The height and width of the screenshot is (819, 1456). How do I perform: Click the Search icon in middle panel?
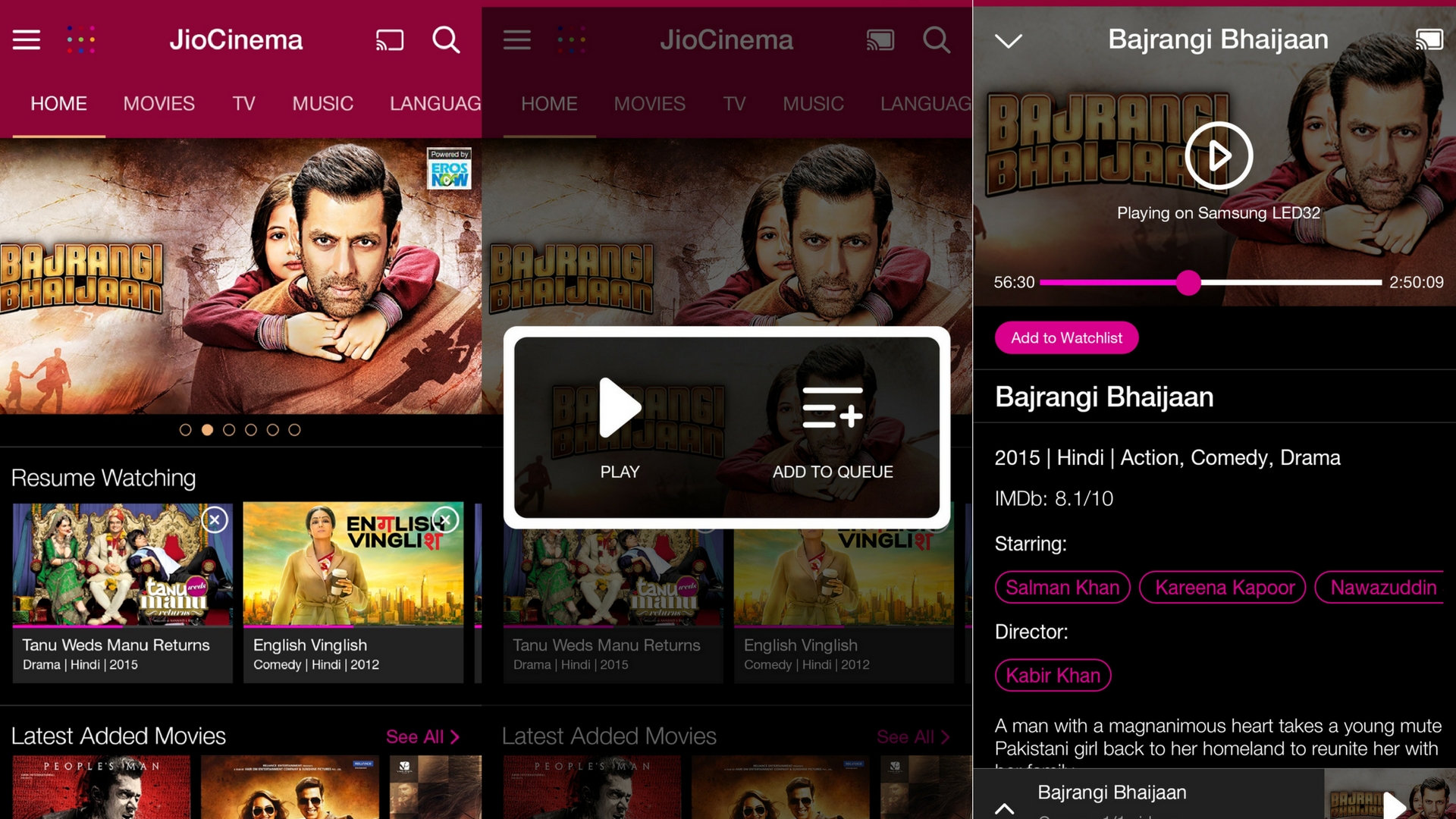935,40
